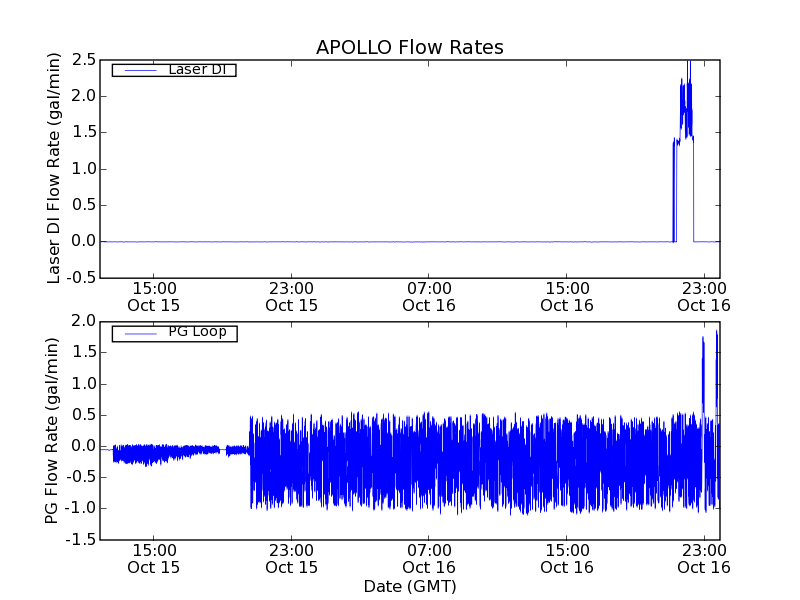Click the line sample in Laser DI legend

pyautogui.click(x=140, y=70)
